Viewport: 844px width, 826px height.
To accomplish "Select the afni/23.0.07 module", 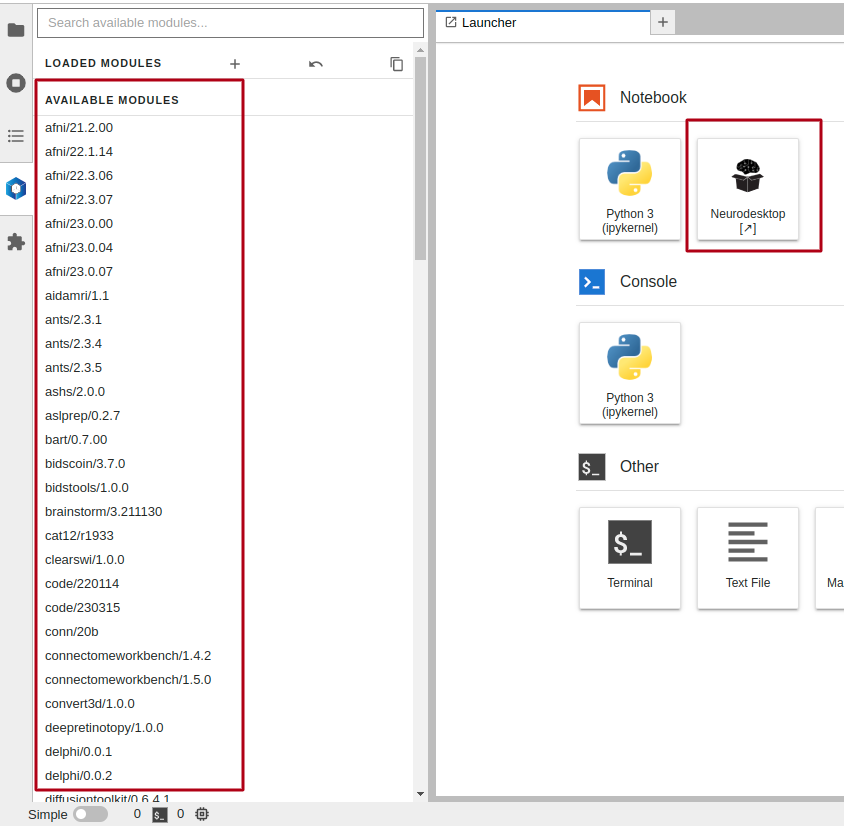I will [79, 272].
